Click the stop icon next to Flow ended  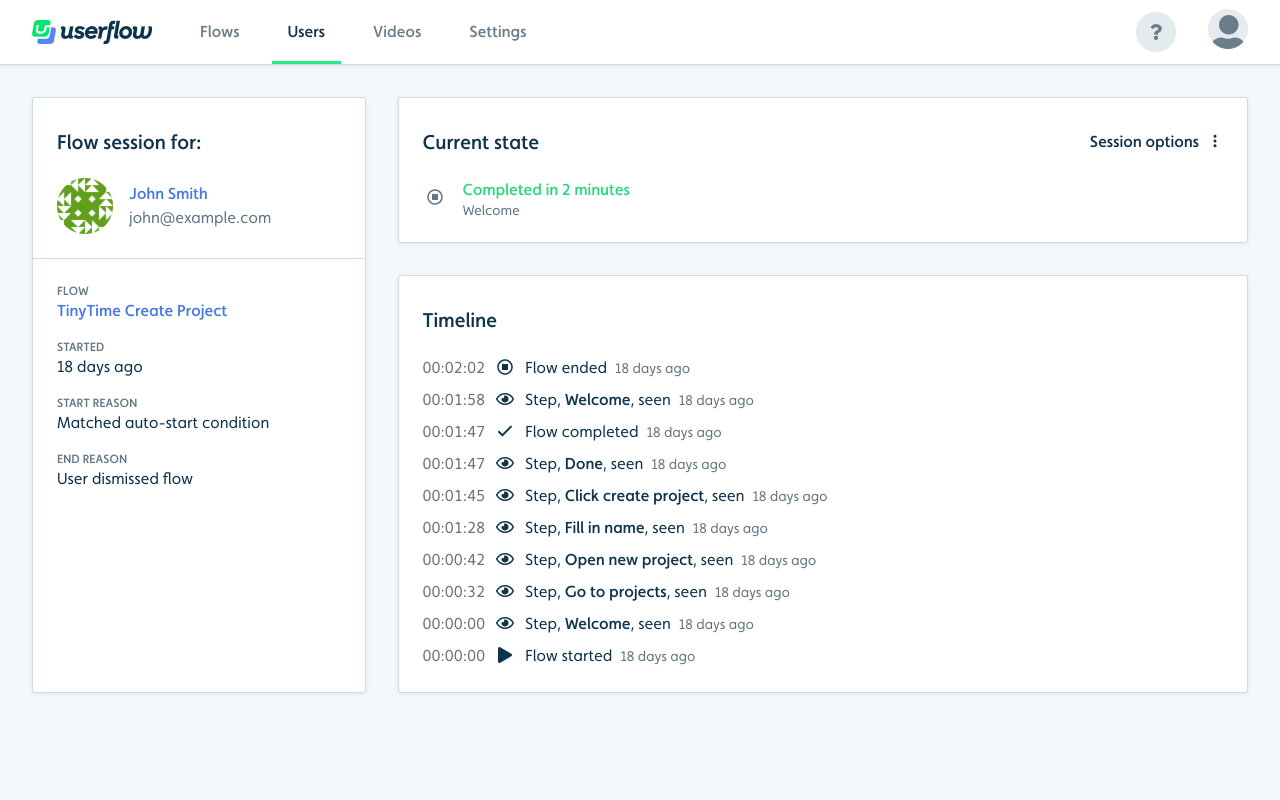click(505, 367)
